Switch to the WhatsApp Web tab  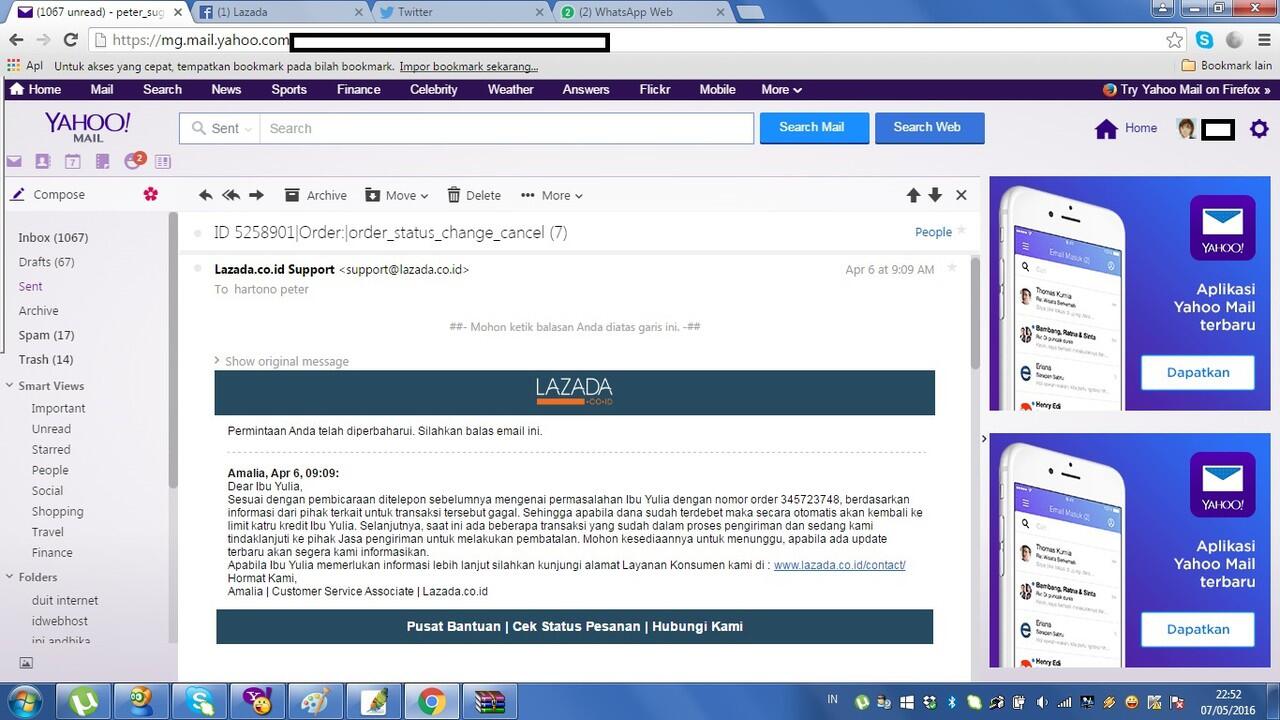[x=638, y=12]
